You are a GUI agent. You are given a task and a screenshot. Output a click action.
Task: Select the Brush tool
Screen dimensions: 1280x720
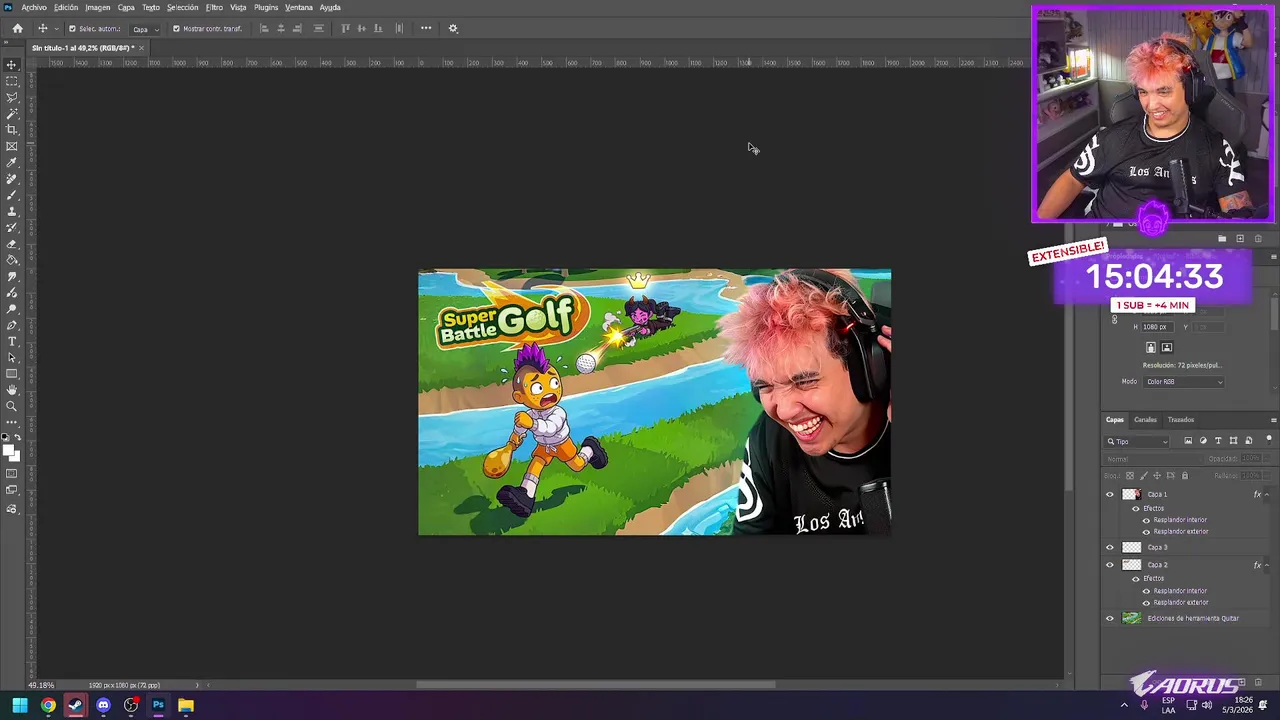pyautogui.click(x=12, y=195)
